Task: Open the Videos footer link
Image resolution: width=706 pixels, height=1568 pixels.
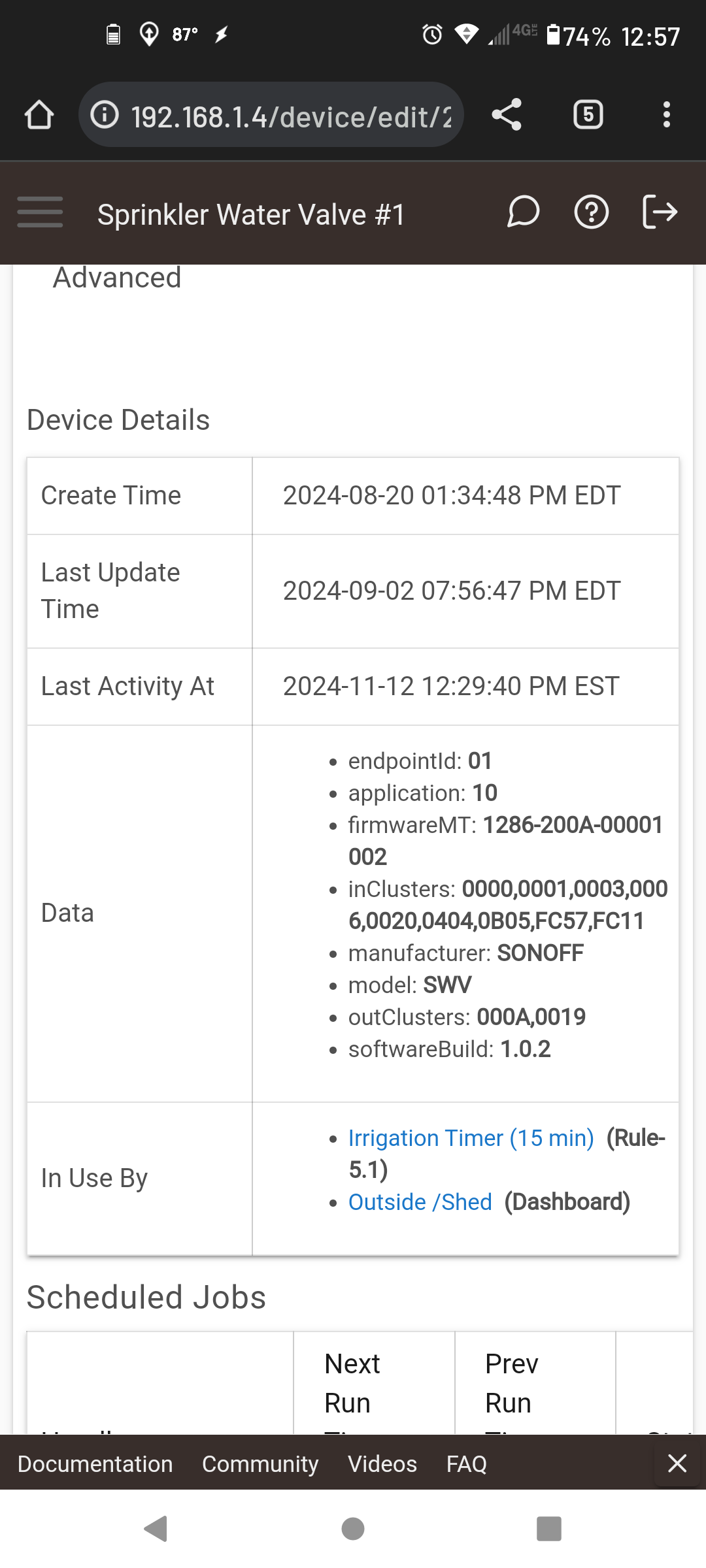Action: point(382,1463)
